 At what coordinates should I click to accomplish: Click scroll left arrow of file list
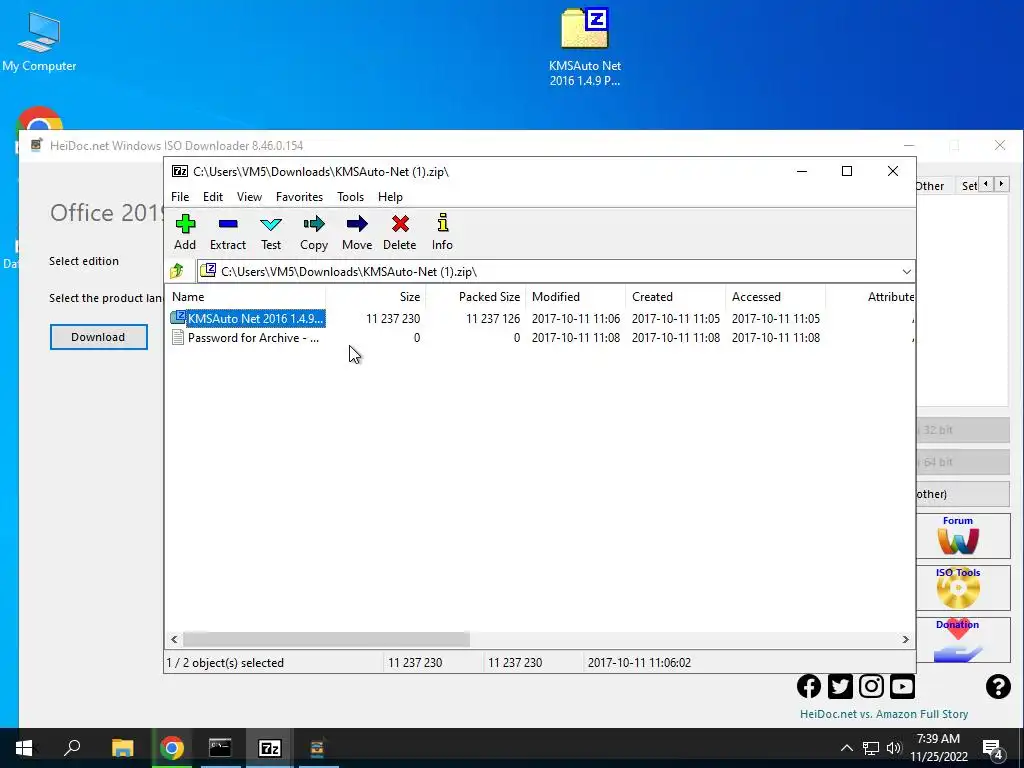[174, 639]
